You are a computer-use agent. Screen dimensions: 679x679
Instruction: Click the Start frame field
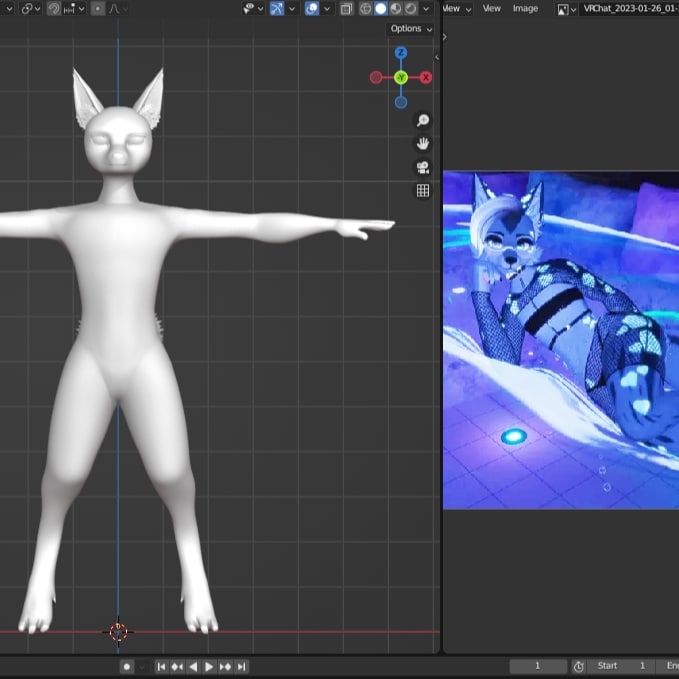point(621,666)
